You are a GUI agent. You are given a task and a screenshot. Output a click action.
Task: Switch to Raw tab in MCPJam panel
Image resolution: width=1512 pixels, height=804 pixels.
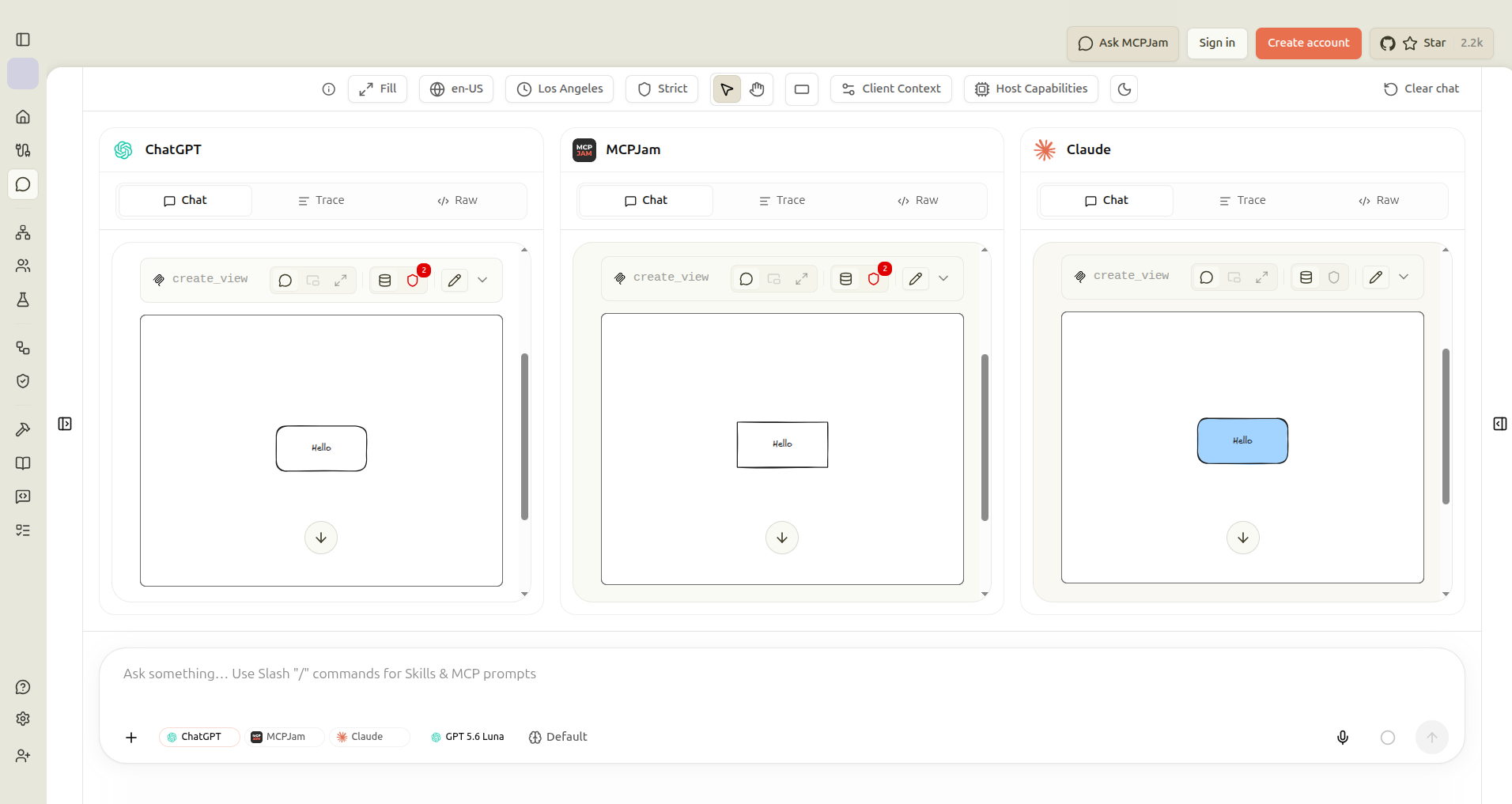pyautogui.click(x=918, y=201)
